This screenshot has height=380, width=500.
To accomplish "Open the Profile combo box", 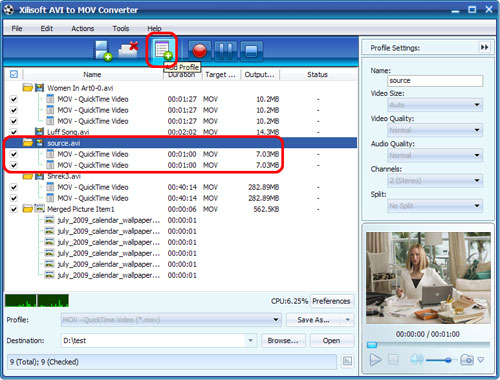I will [171, 320].
